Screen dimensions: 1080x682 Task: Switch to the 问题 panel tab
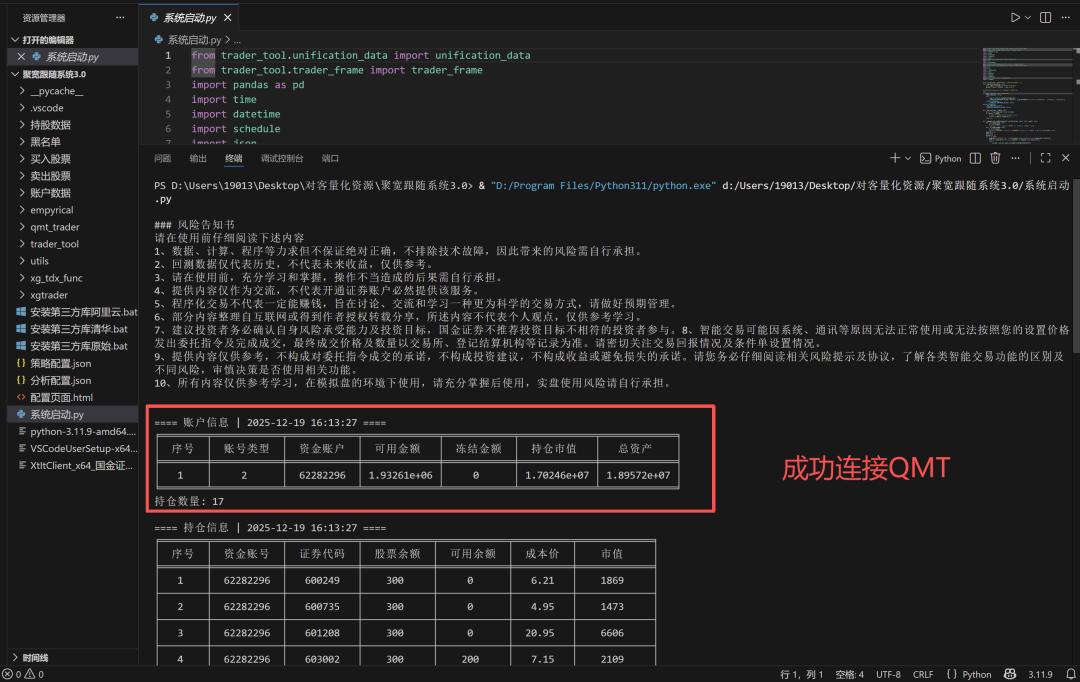click(163, 158)
